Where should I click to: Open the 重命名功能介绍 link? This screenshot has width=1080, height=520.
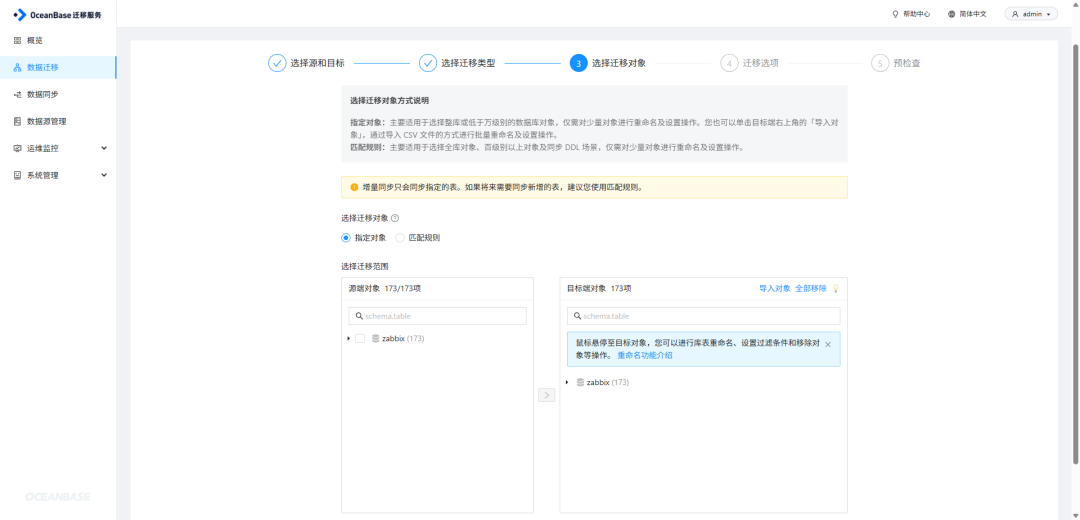click(645, 355)
